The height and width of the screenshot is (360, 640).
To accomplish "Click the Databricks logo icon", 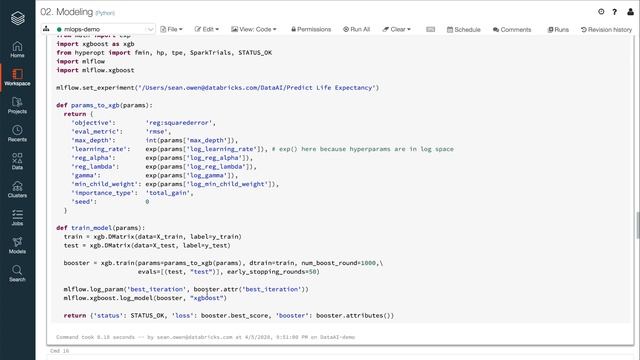I will tap(18, 18).
